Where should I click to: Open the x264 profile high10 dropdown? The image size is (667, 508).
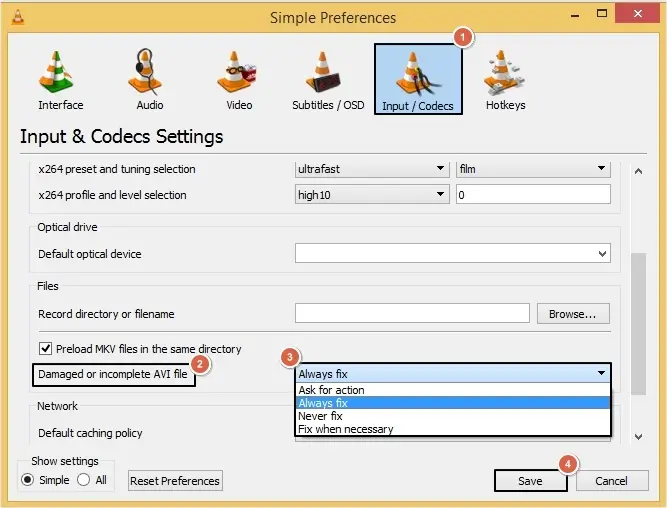372,195
